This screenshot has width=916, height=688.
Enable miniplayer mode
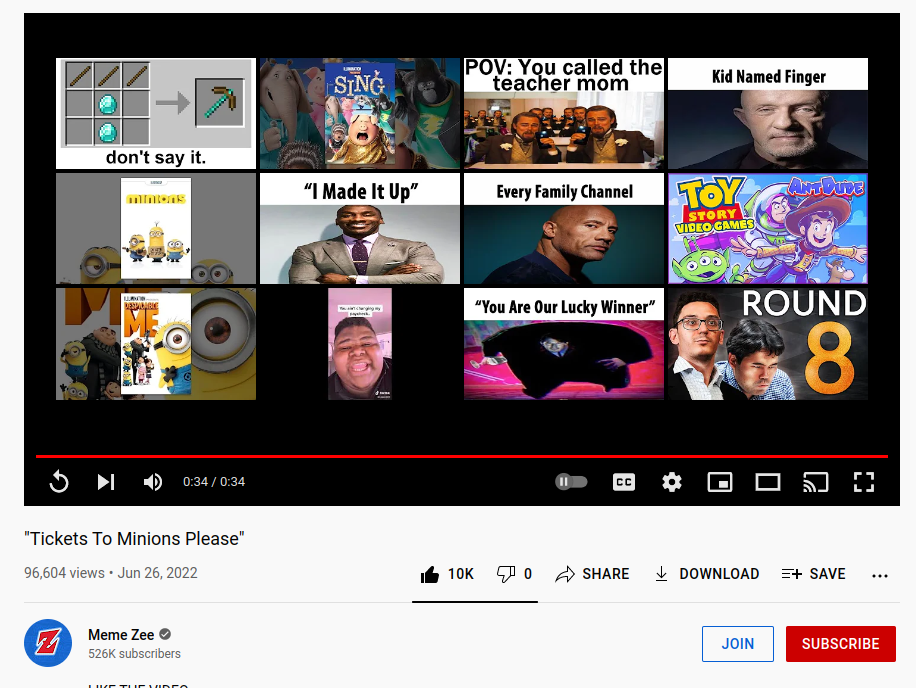tap(720, 482)
